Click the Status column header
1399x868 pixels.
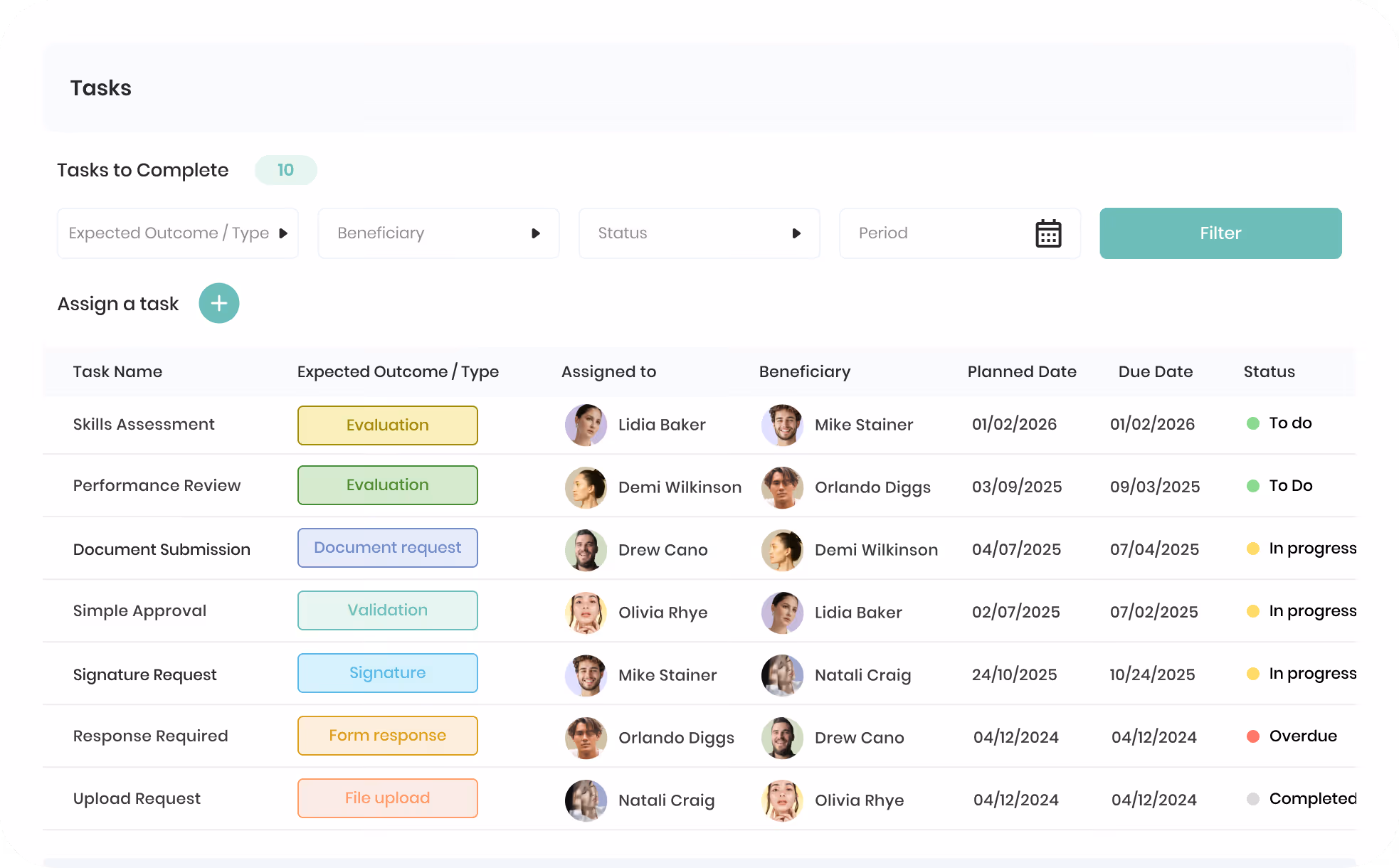[x=1269, y=371]
